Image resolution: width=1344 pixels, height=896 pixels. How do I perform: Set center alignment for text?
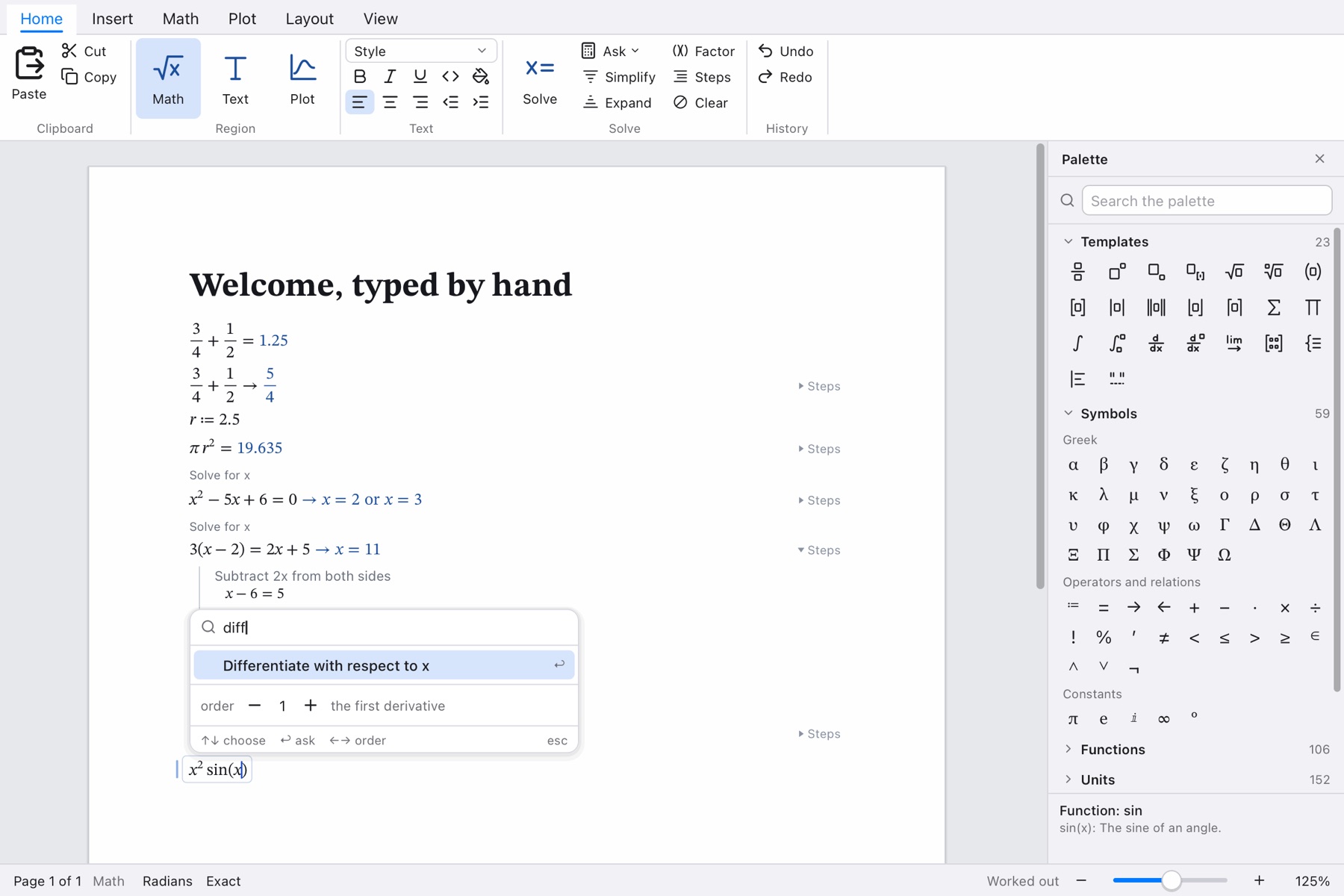(390, 102)
